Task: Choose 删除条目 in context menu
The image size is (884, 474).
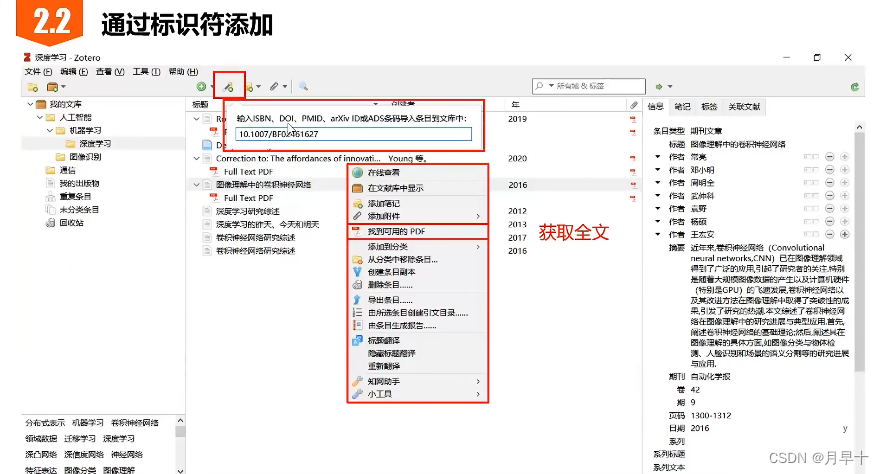Action: 417,285
